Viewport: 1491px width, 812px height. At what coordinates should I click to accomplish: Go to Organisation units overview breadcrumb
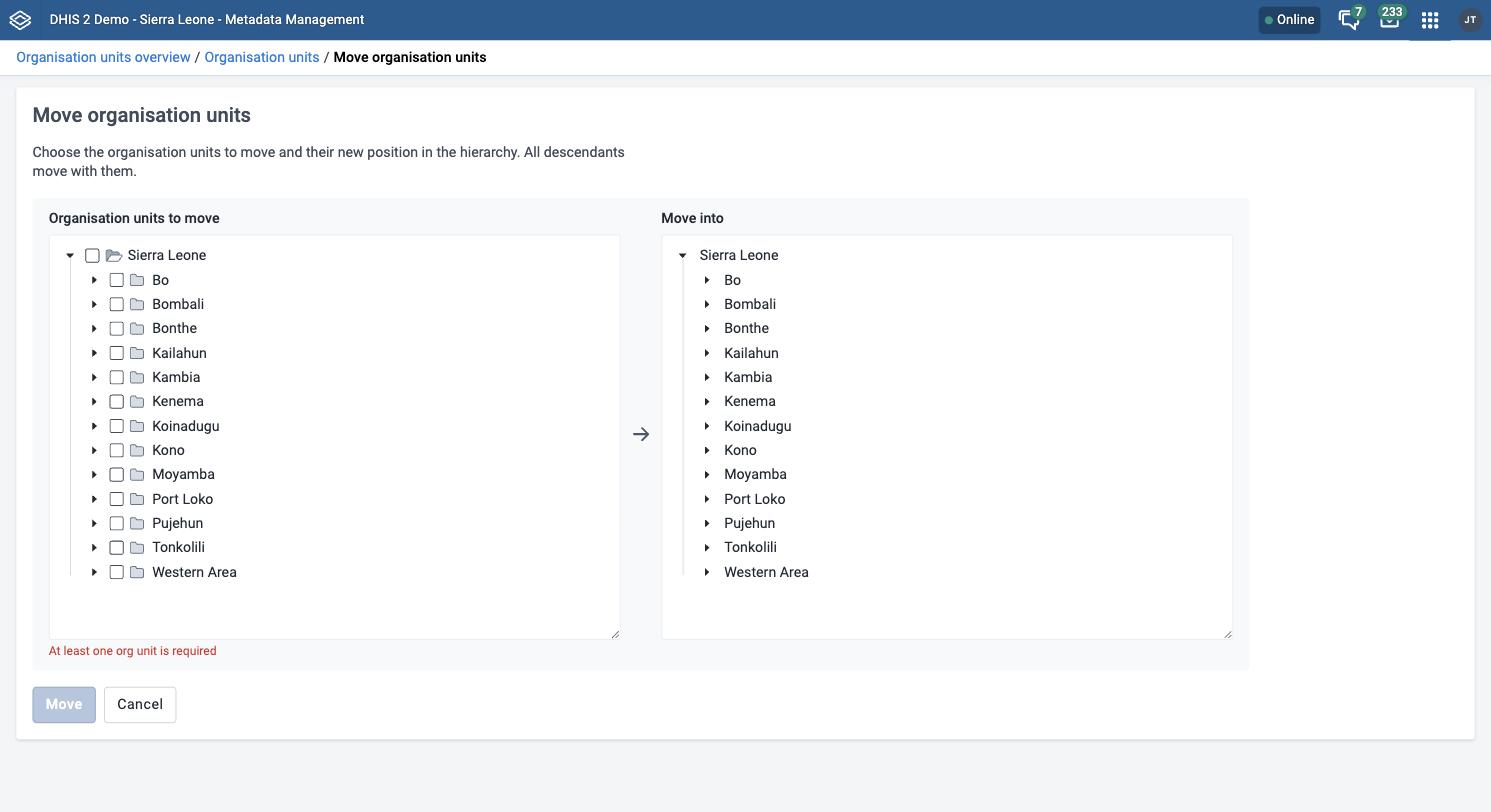(x=103, y=57)
